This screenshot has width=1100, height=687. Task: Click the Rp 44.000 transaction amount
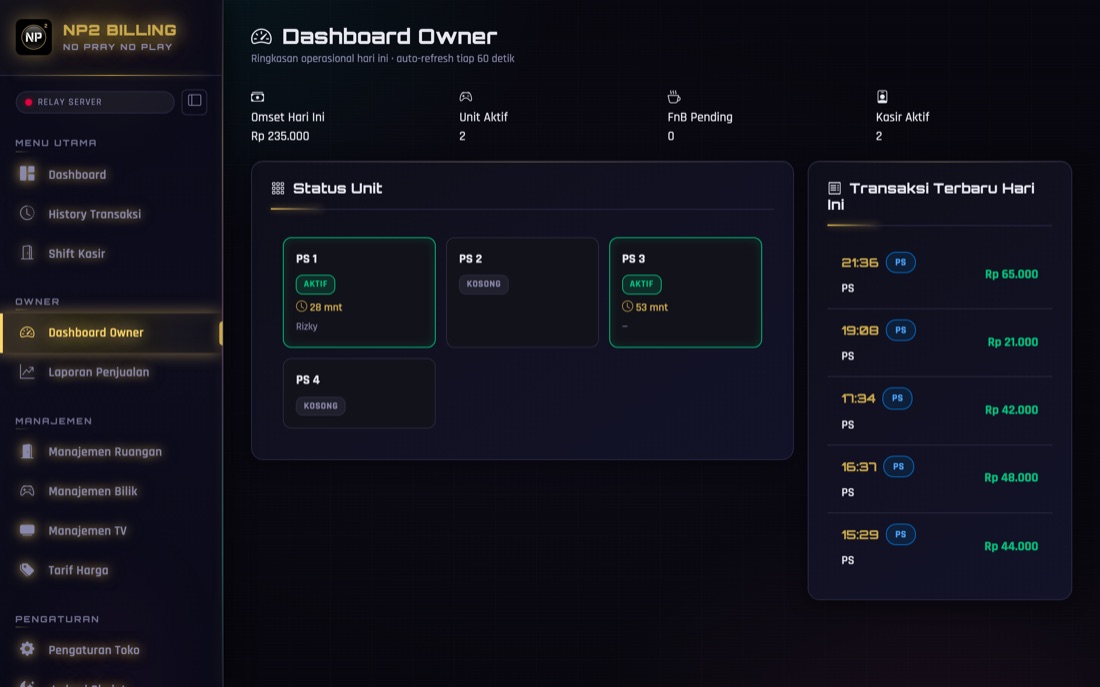[1011, 546]
